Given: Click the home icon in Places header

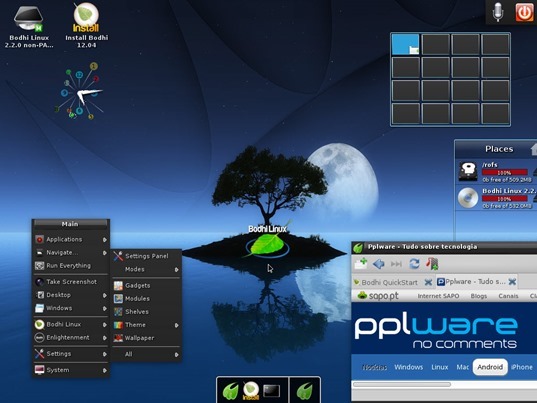Looking at the screenshot, I should point(534,149).
